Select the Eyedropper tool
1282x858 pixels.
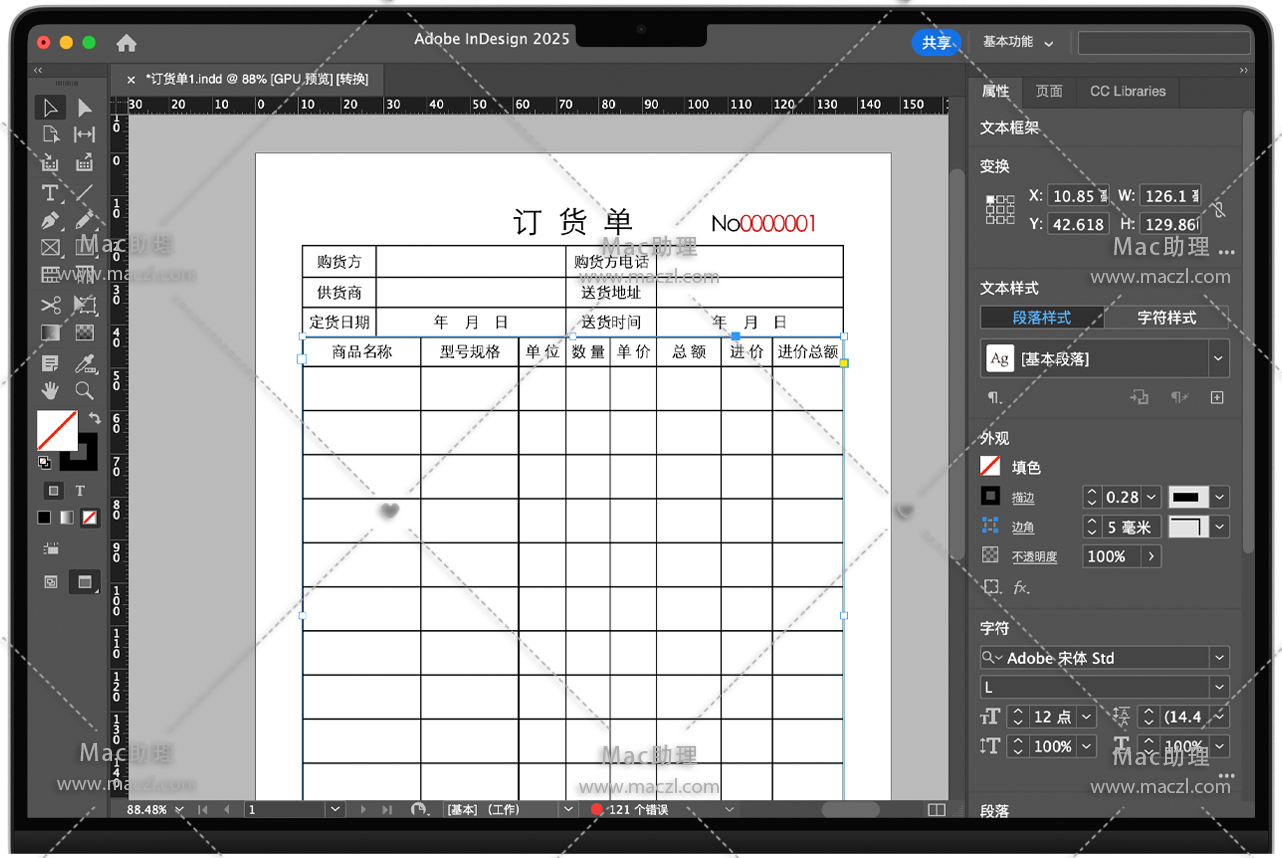coord(85,362)
